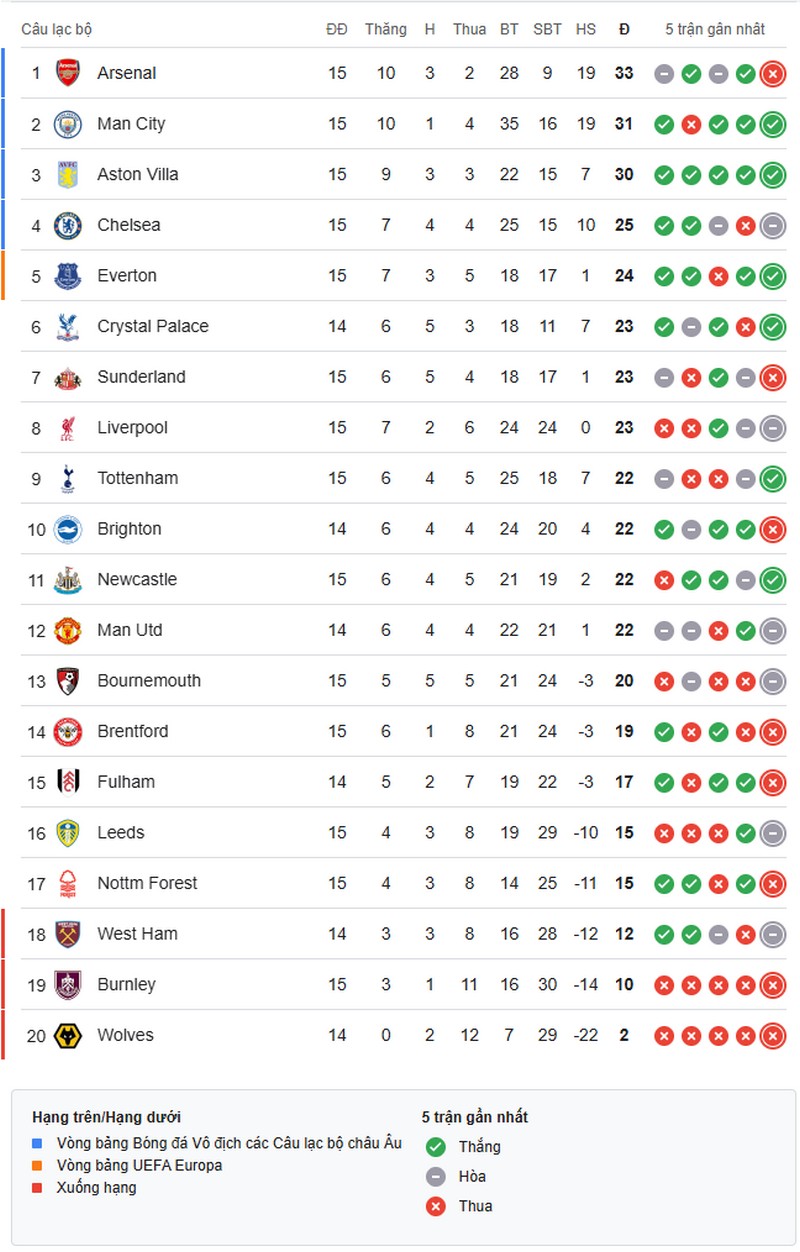The width and height of the screenshot is (800, 1252).
Task: Click the '5 trận gần nhất' header
Action: click(715, 29)
